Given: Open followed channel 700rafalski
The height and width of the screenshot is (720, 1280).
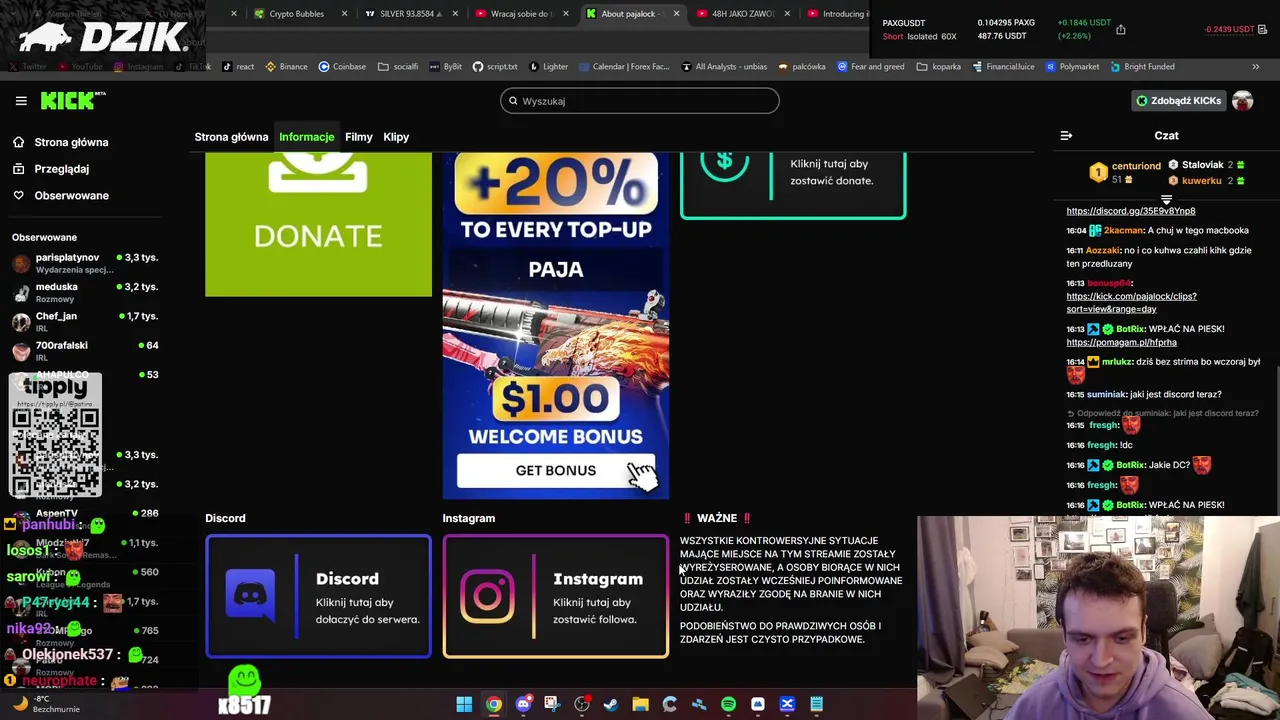Looking at the screenshot, I should (x=84, y=350).
